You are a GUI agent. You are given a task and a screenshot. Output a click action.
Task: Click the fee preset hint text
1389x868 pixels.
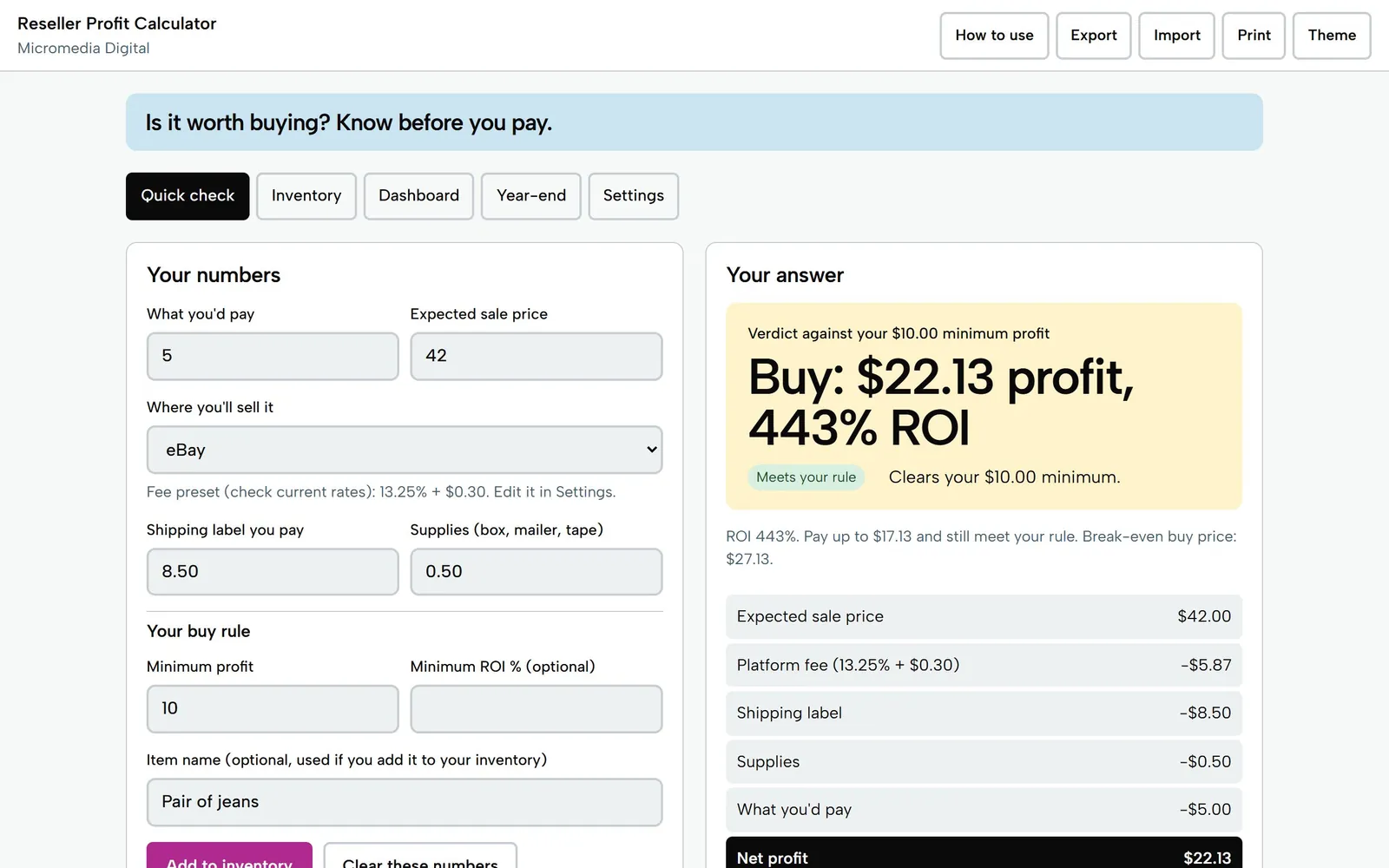[381, 492]
